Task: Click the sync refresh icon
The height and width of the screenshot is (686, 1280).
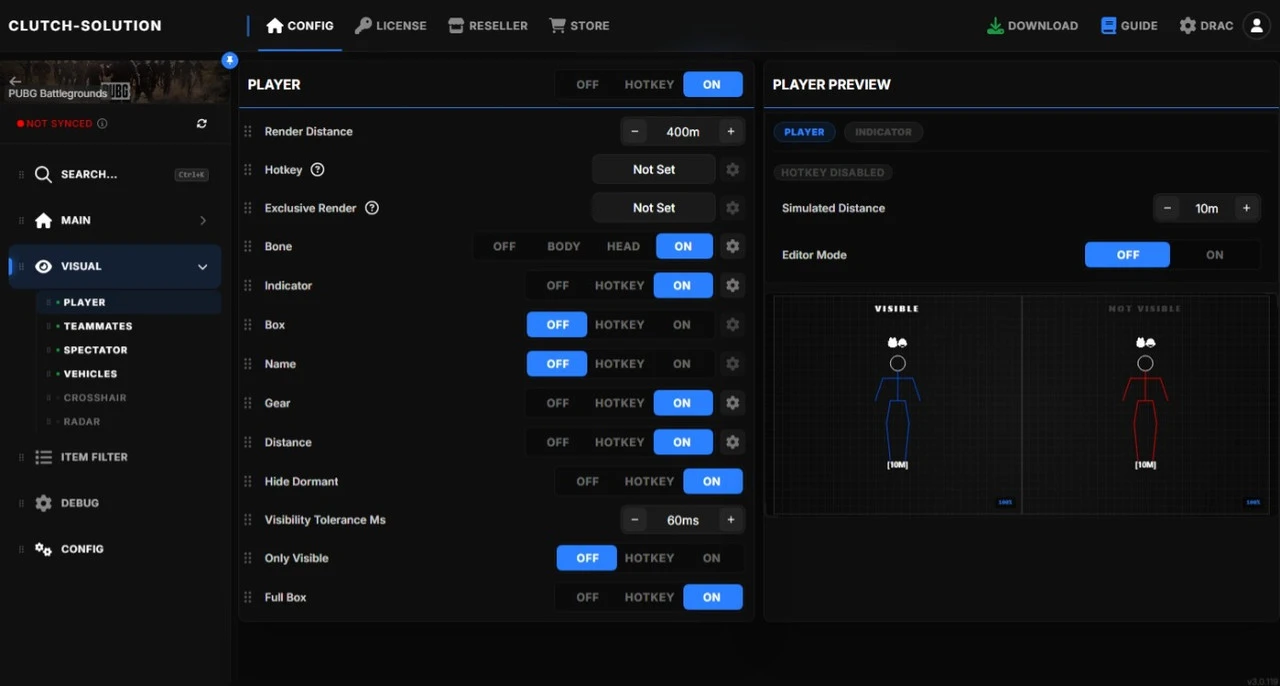Action: [202, 124]
